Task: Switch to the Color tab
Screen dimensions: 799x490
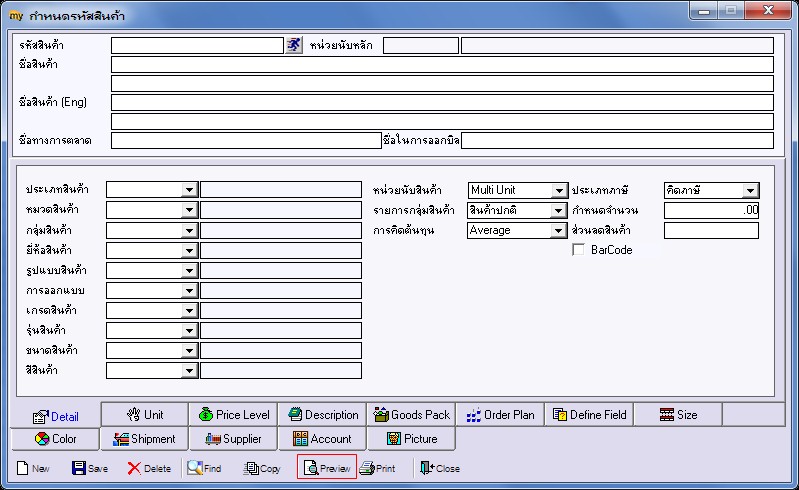Action: 55,439
